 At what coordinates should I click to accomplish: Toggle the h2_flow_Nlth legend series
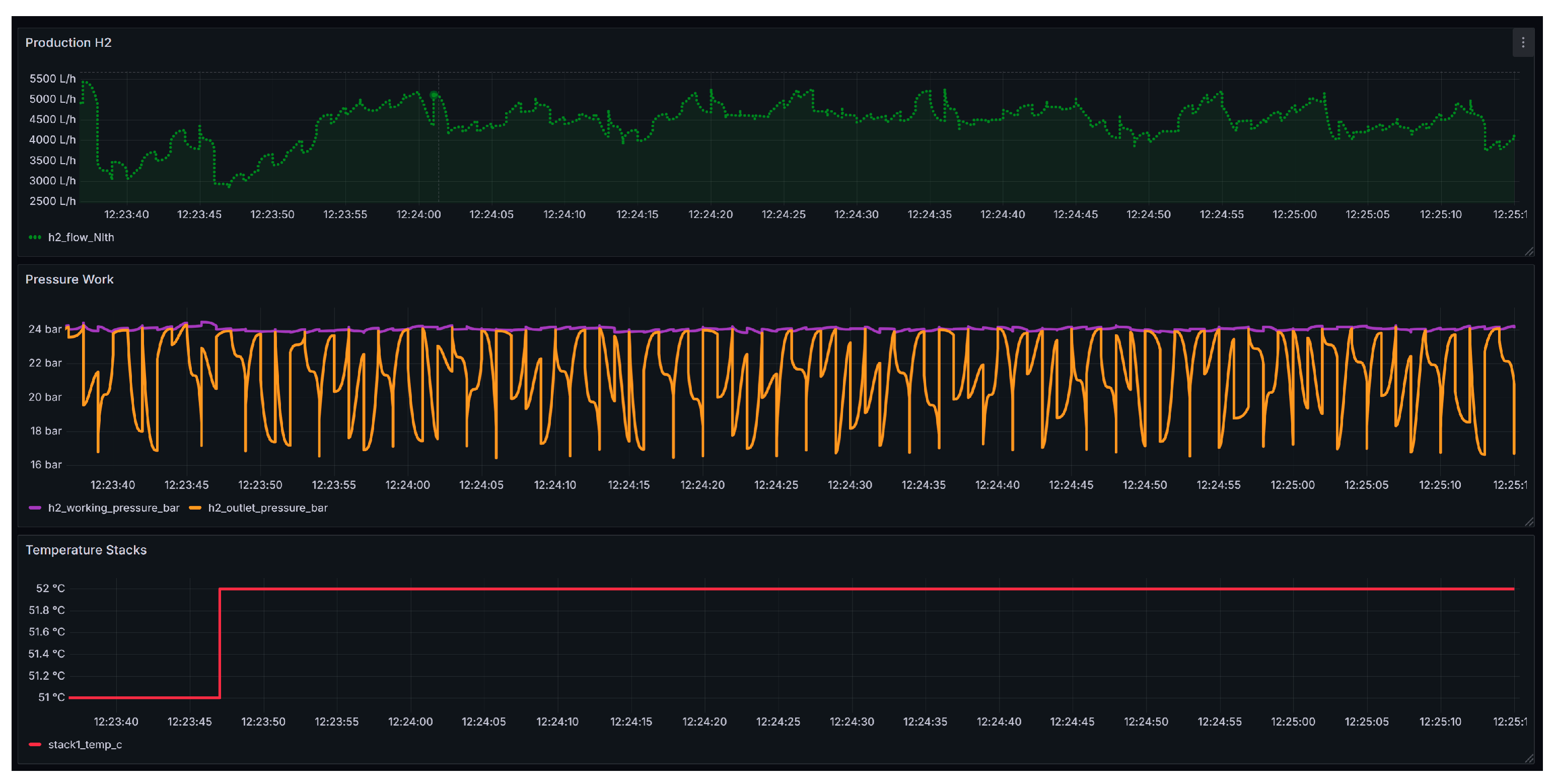pyautogui.click(x=81, y=237)
